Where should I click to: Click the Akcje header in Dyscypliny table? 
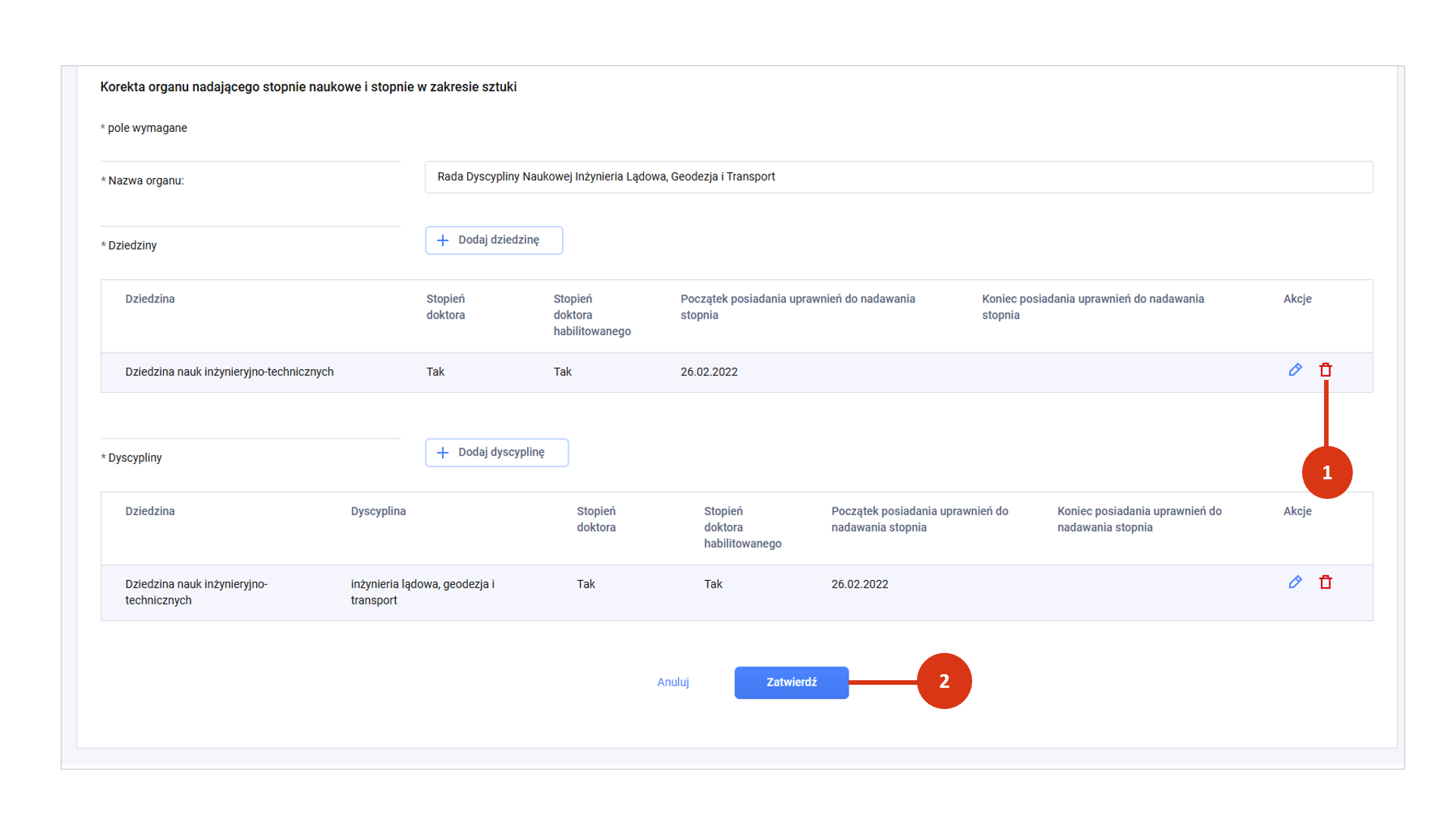(1298, 511)
